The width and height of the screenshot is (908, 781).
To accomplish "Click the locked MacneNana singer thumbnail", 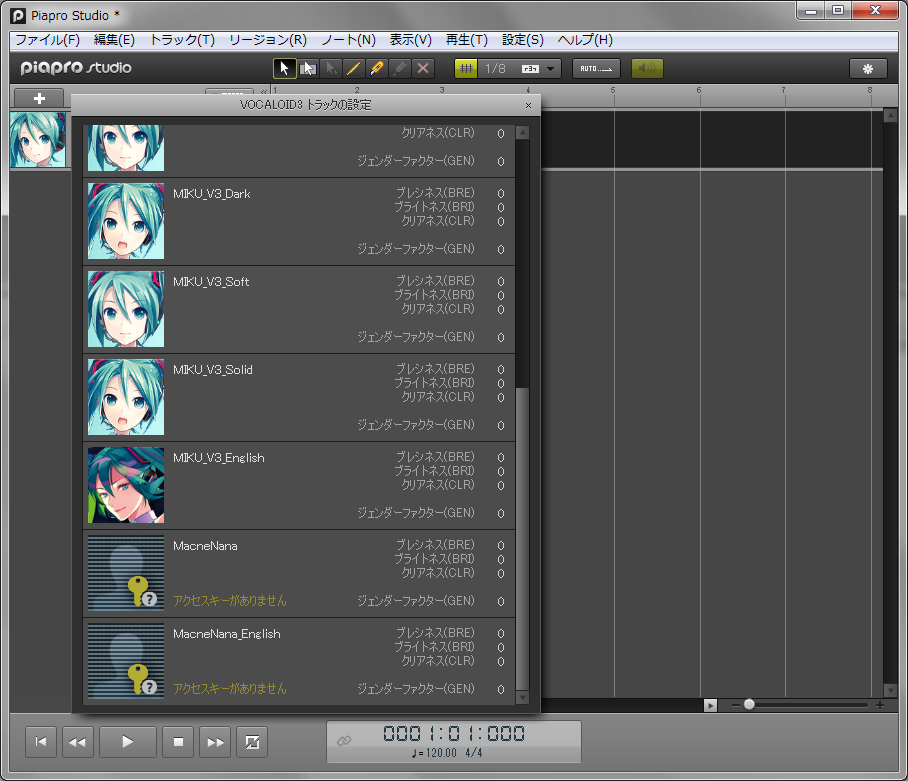I will click(x=126, y=573).
